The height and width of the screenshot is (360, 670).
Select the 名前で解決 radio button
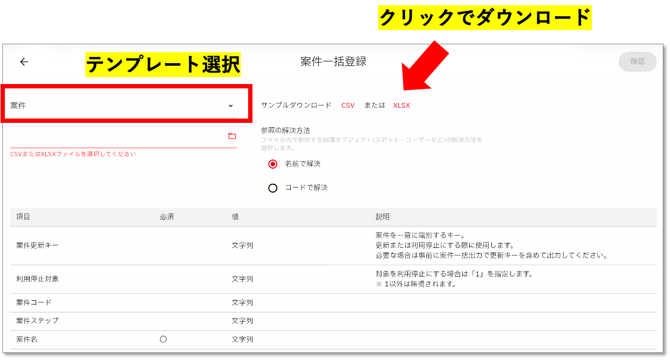[x=273, y=164]
